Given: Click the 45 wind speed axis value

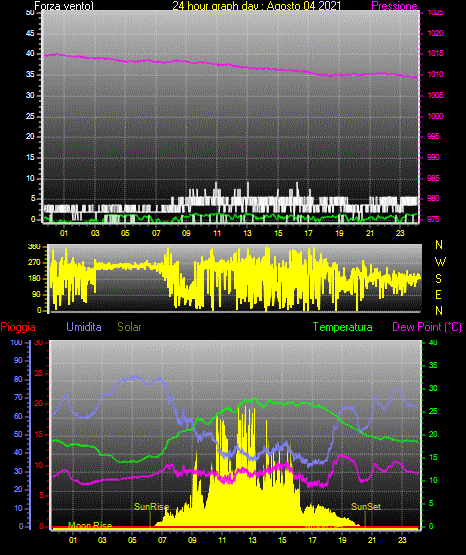Looking at the screenshot, I should coord(30,33).
